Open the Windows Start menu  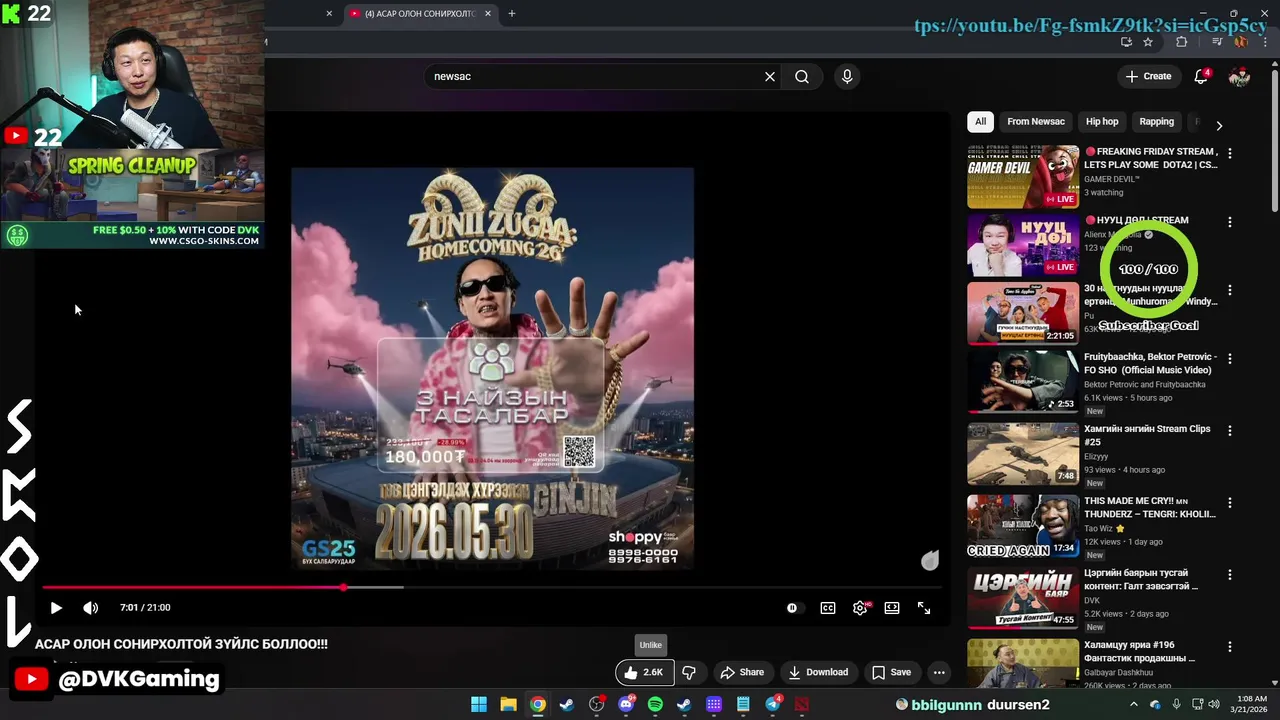click(479, 704)
